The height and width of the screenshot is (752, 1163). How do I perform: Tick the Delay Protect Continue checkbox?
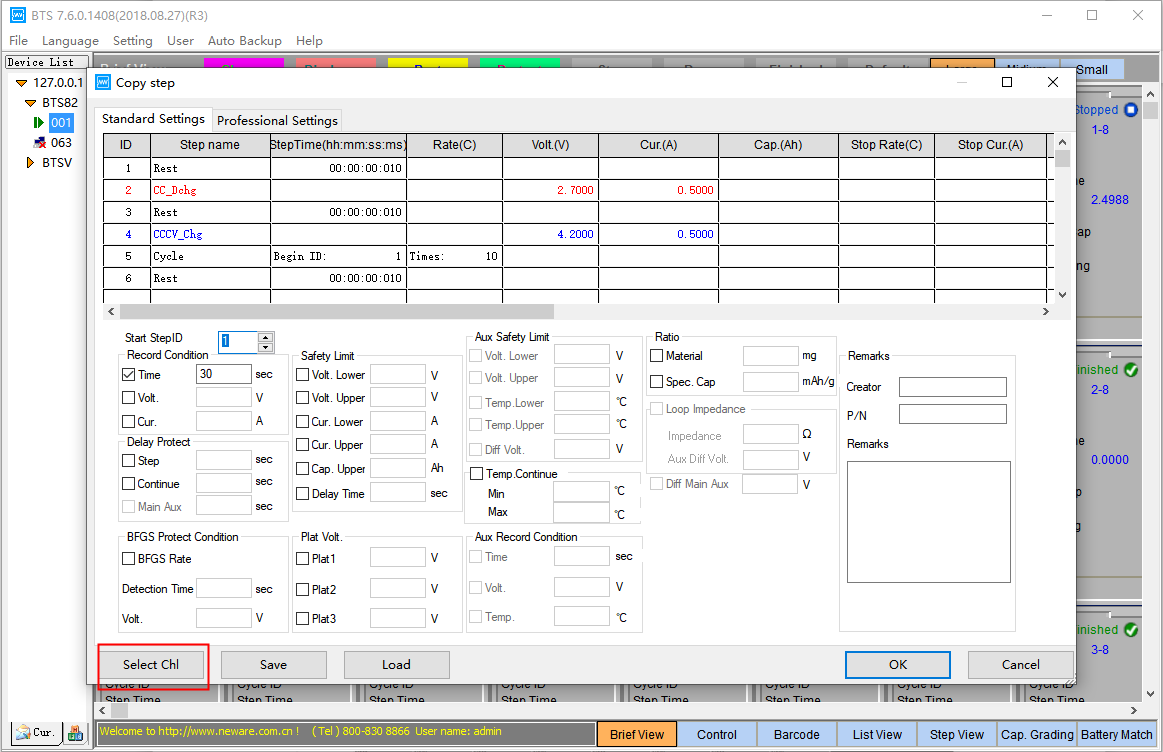point(128,484)
